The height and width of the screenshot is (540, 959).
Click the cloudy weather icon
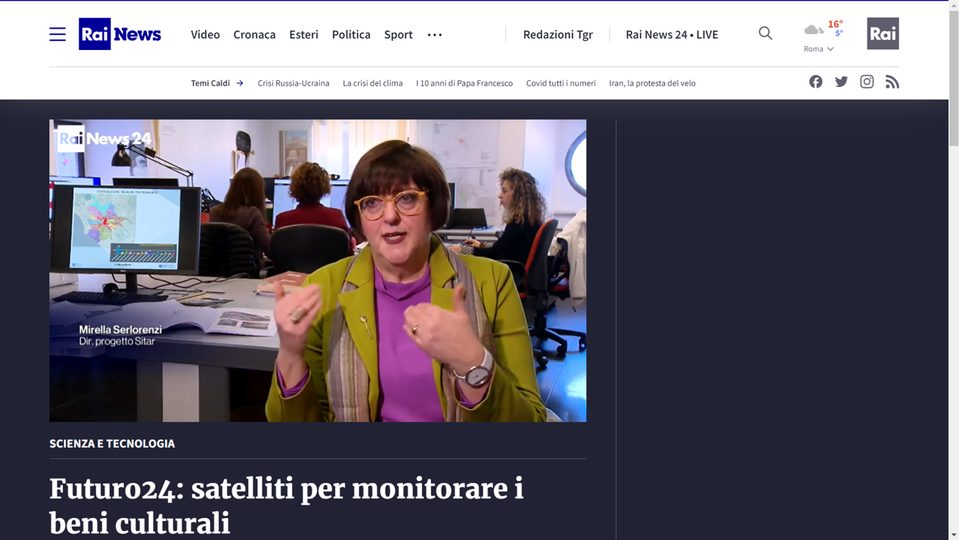pos(813,29)
